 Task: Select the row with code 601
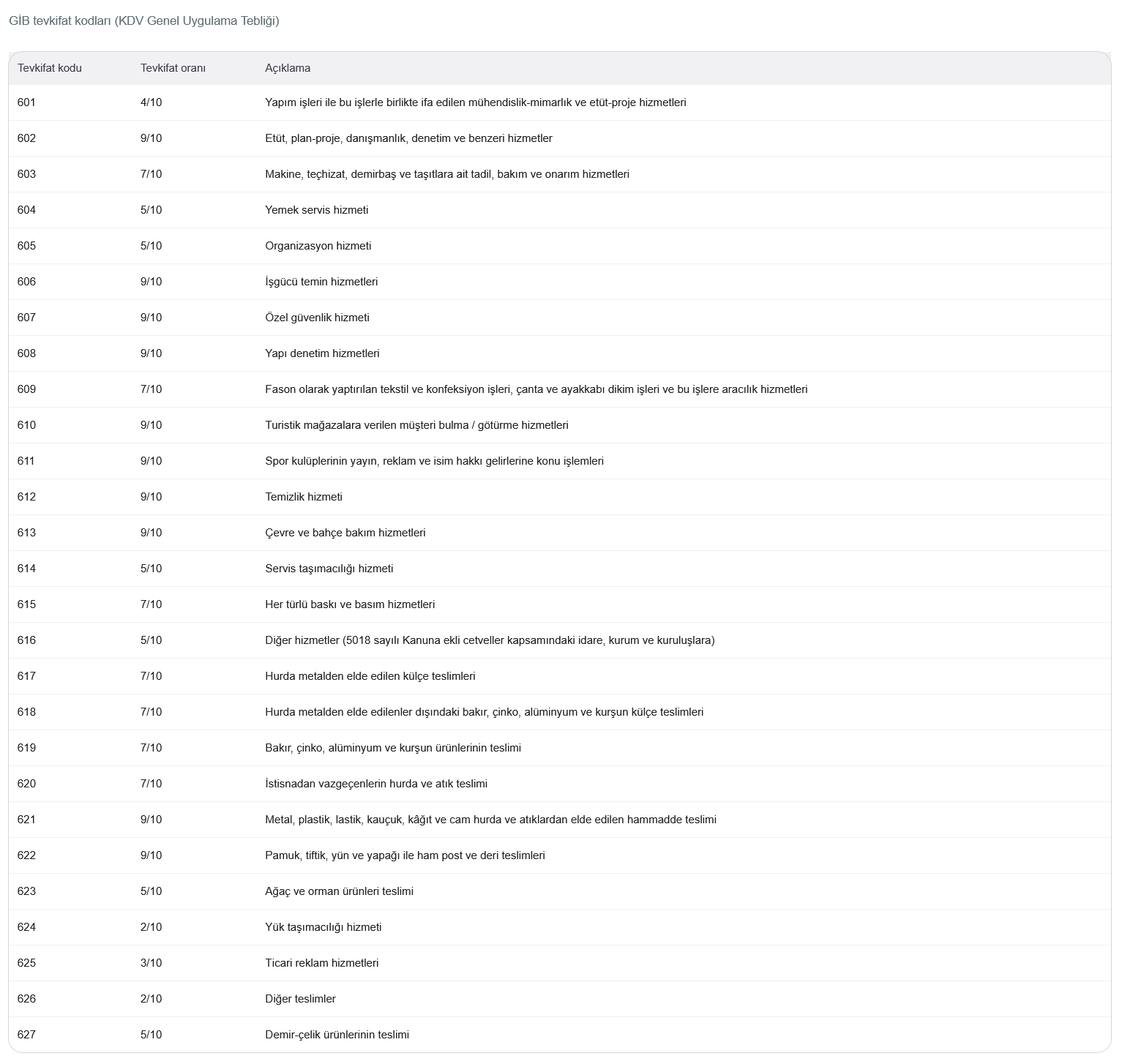pyautogui.click(x=560, y=102)
